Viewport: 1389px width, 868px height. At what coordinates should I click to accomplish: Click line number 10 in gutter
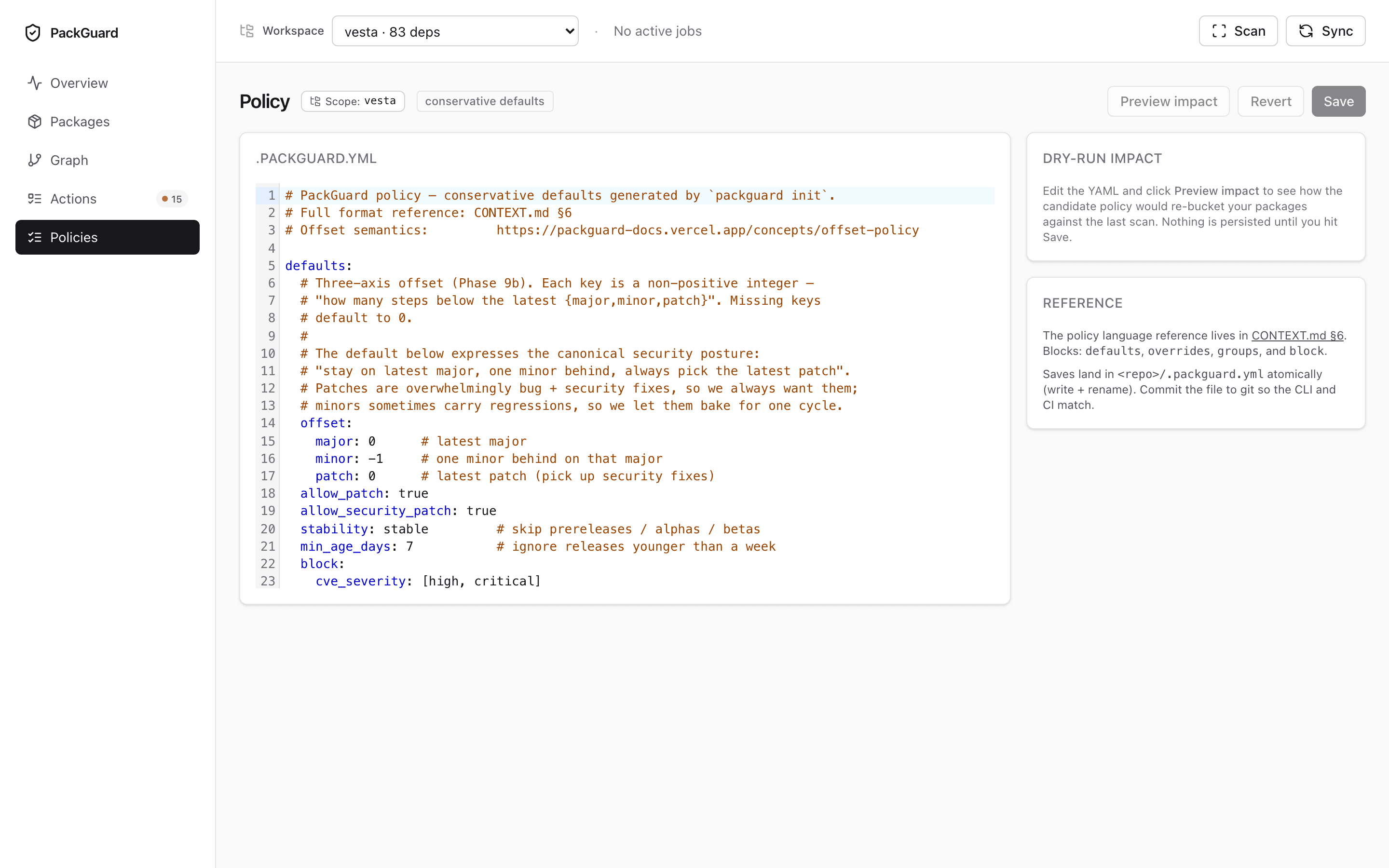click(268, 353)
